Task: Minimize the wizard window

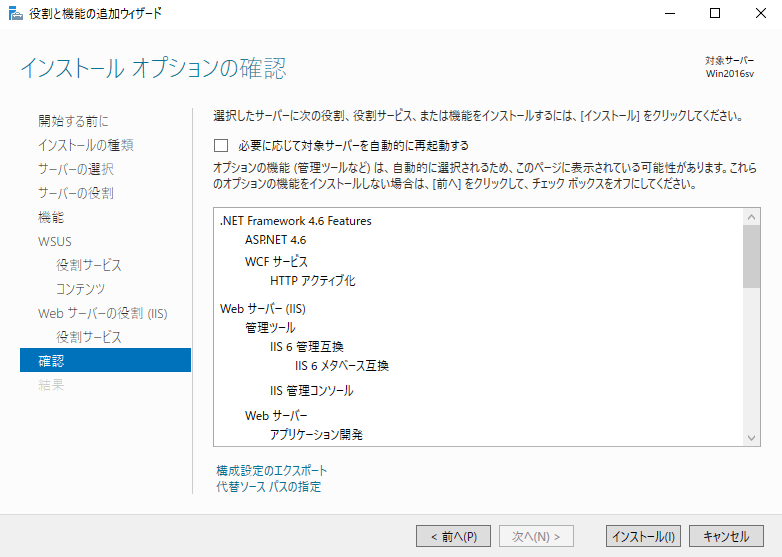Action: (x=670, y=13)
